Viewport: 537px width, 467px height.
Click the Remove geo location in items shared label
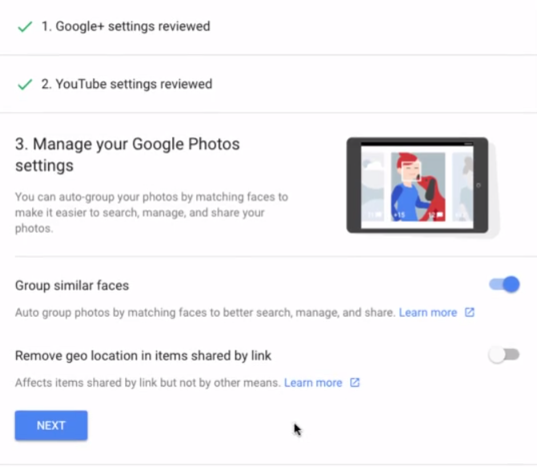[x=143, y=356]
